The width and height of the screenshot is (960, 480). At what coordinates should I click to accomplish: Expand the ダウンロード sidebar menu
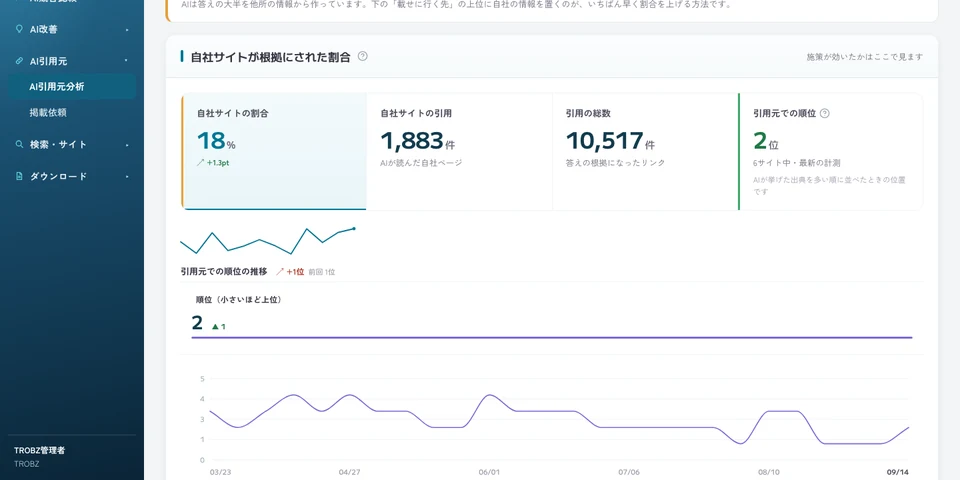point(127,177)
